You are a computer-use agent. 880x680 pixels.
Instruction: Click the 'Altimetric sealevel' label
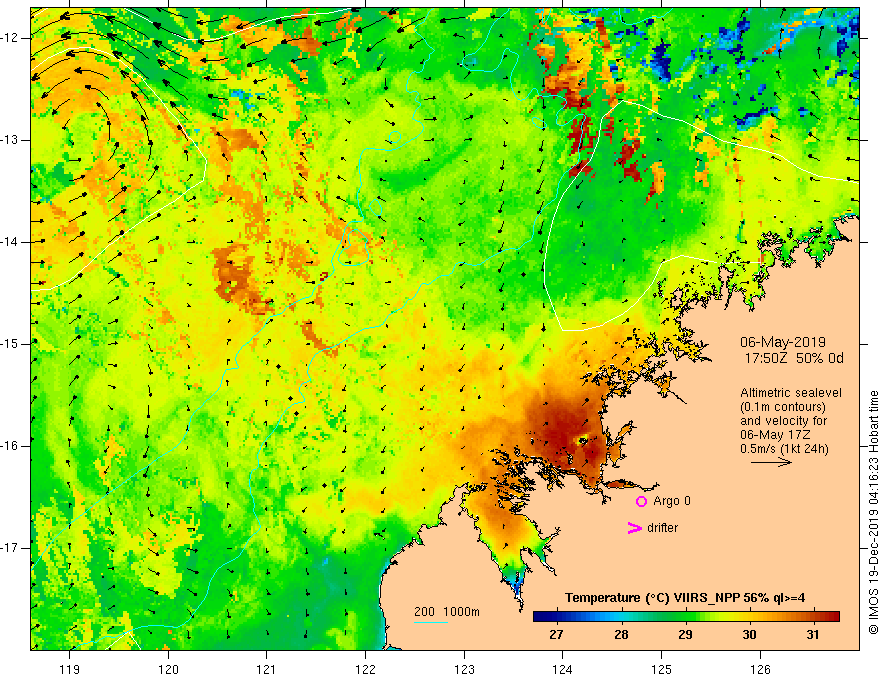(791, 393)
